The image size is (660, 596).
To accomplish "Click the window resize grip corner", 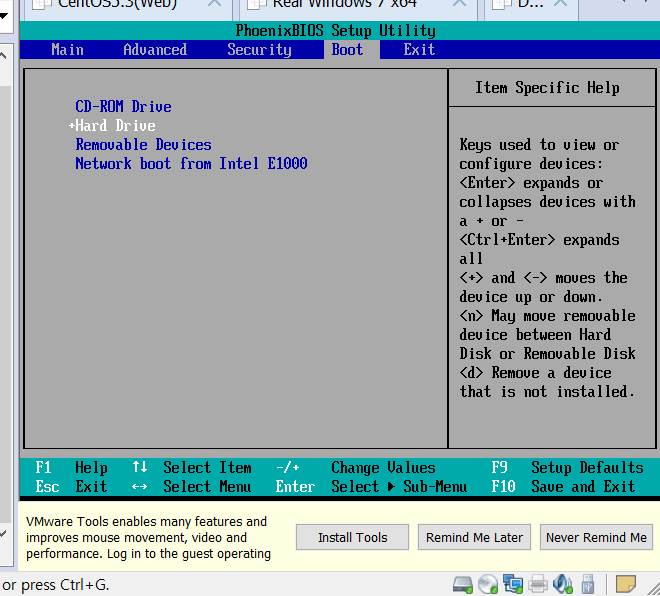I will coord(654,589).
